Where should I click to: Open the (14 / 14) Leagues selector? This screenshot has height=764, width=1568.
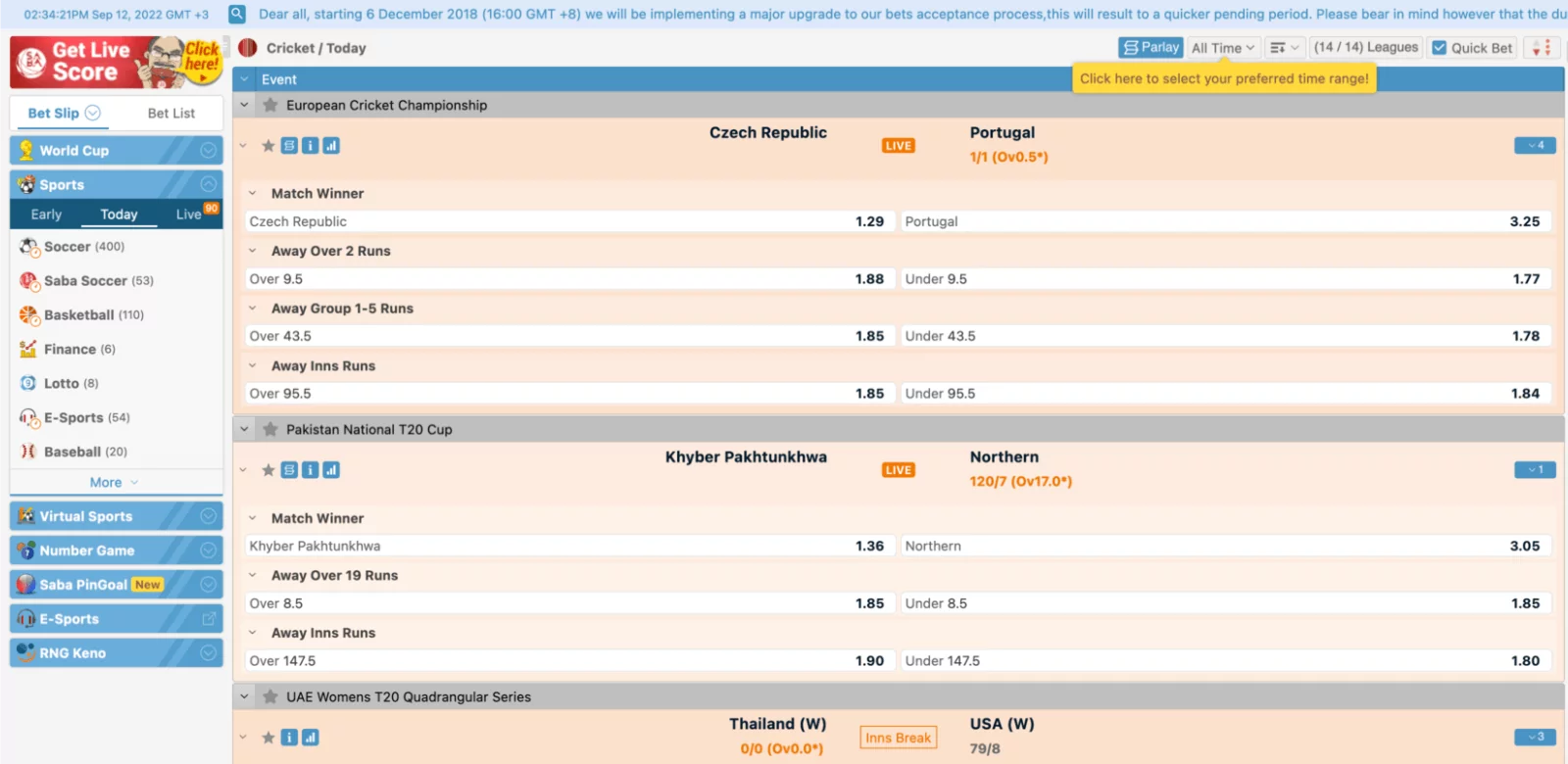[x=1366, y=47]
